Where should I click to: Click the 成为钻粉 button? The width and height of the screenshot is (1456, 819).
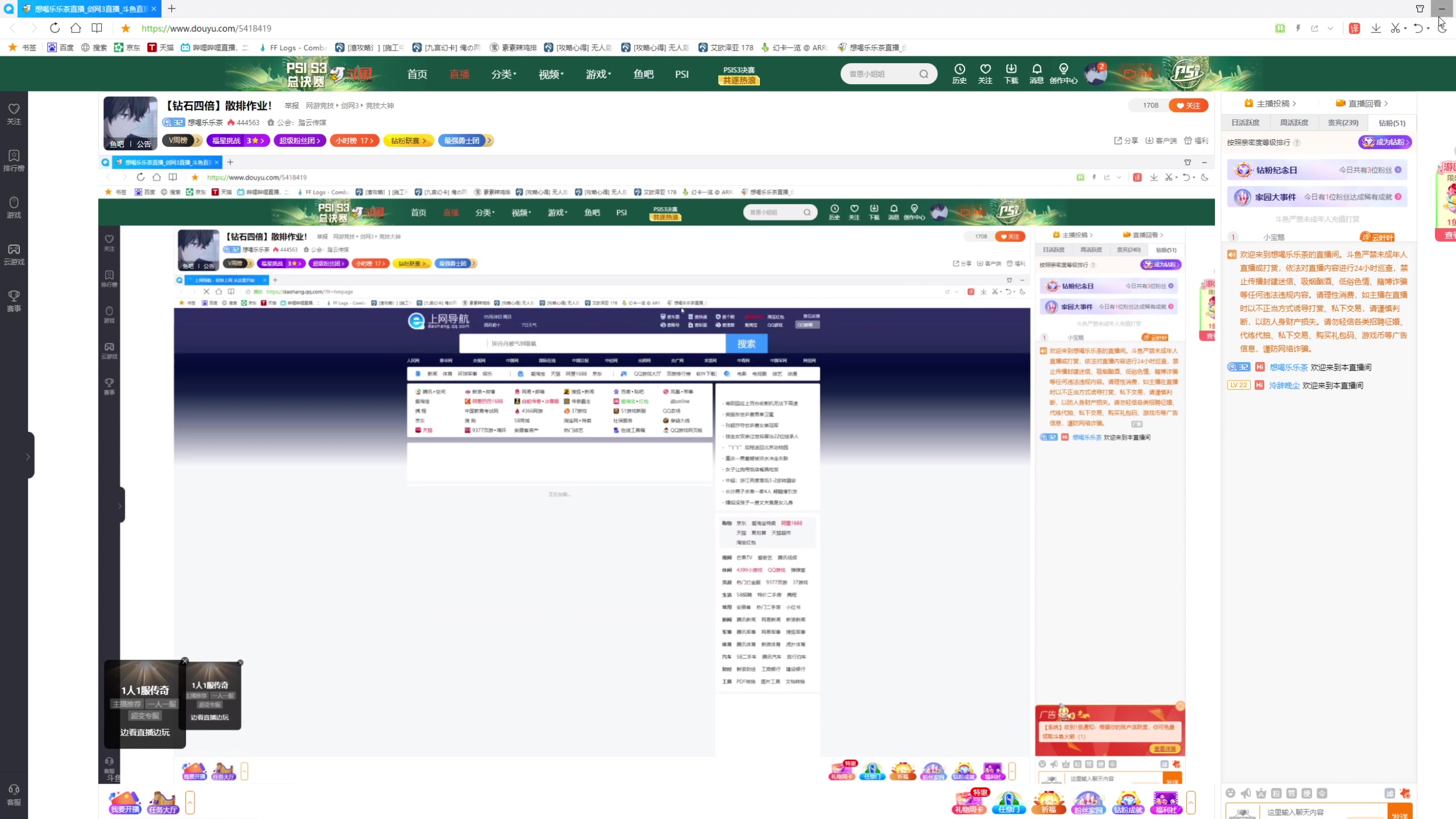click(1385, 142)
